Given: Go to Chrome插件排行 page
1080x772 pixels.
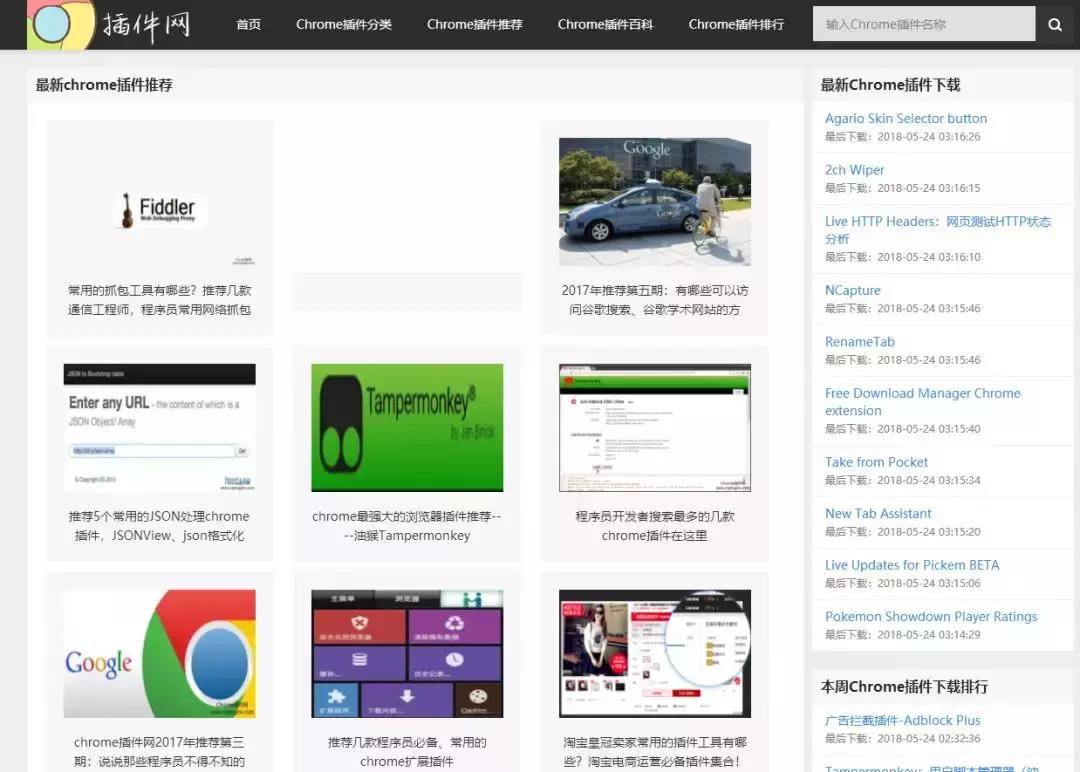Looking at the screenshot, I should point(735,24).
